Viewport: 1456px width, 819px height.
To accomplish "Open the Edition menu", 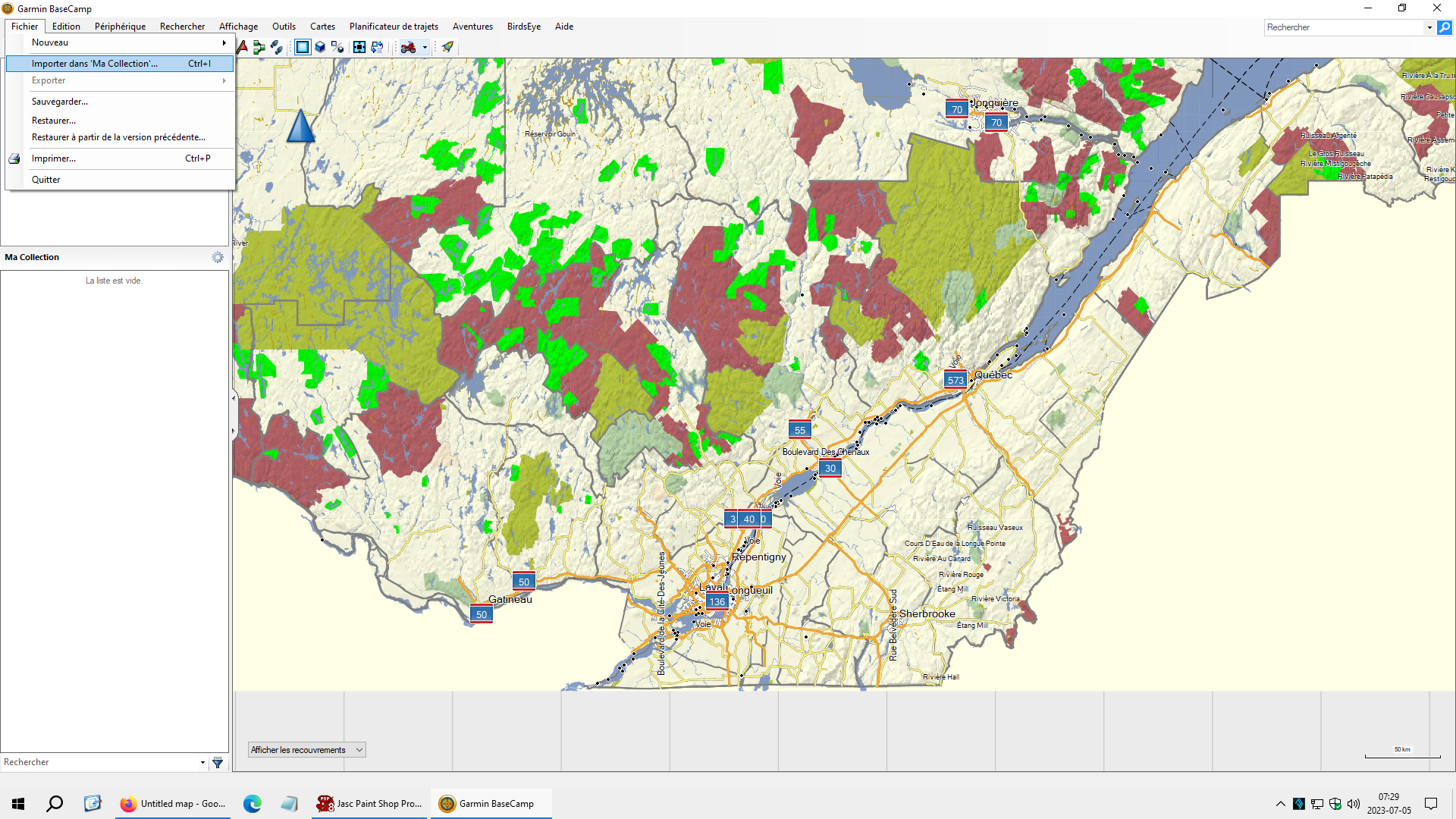I will (x=66, y=27).
